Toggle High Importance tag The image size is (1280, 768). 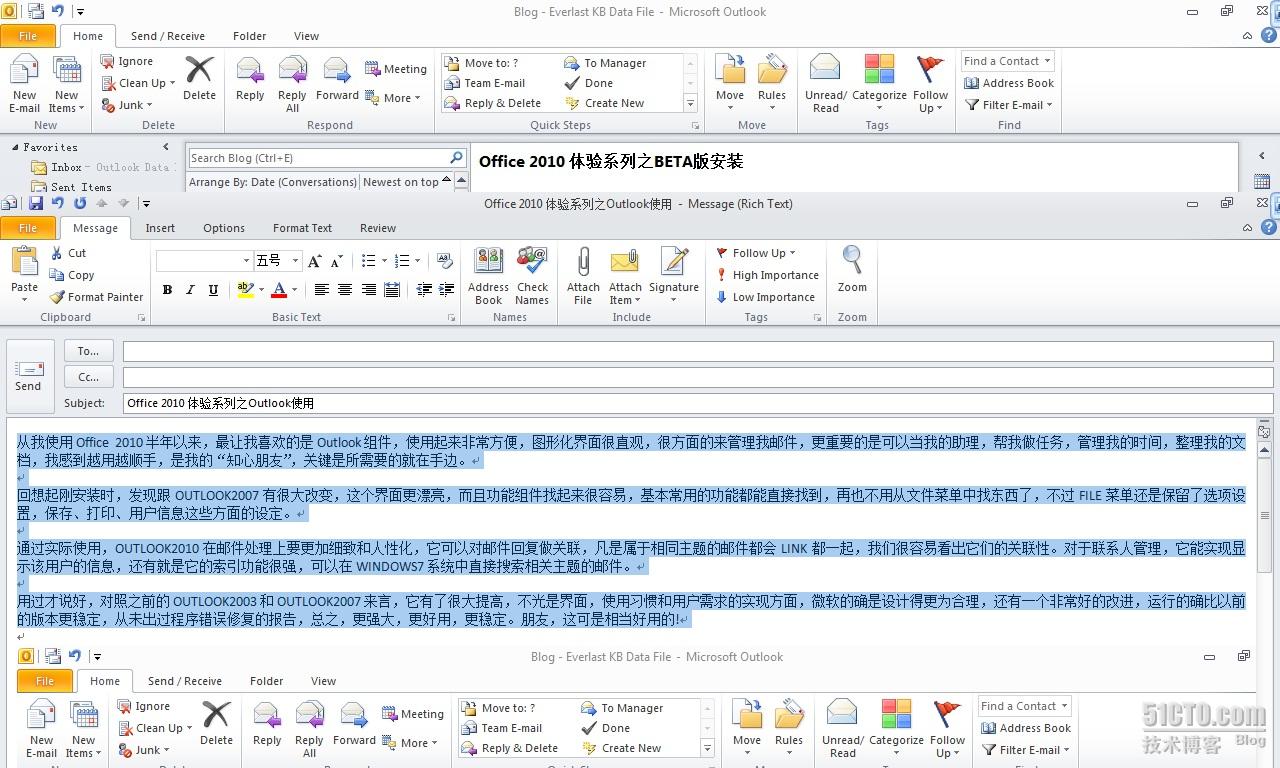click(x=767, y=275)
